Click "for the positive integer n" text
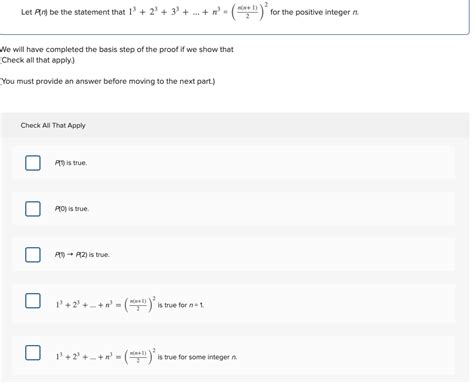The width and height of the screenshot is (474, 384). (x=314, y=12)
